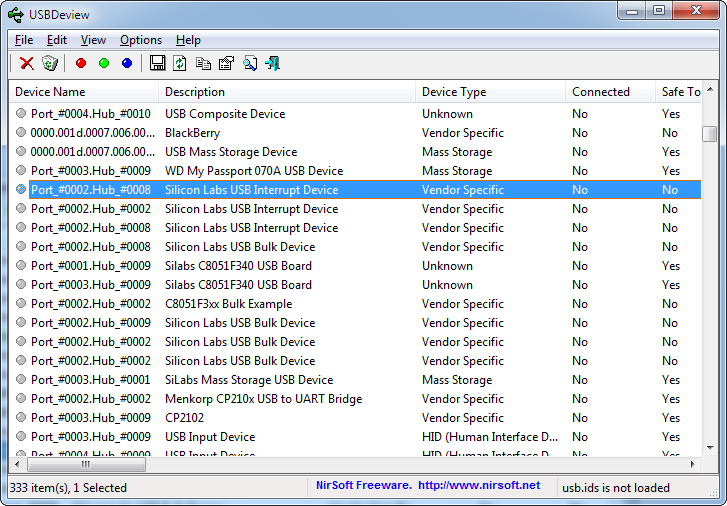Click the find magnifier toolbar icon
The image size is (727, 506).
coord(249,64)
